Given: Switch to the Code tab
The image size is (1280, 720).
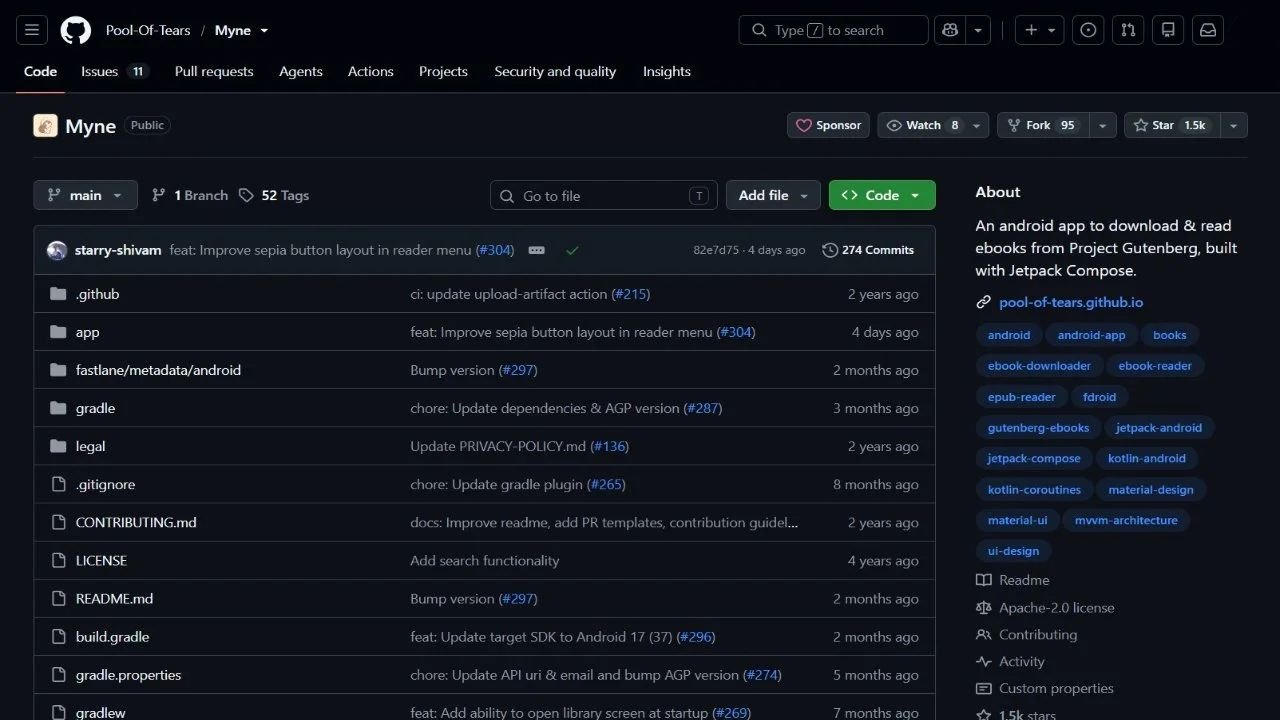Looking at the screenshot, I should [x=40, y=71].
